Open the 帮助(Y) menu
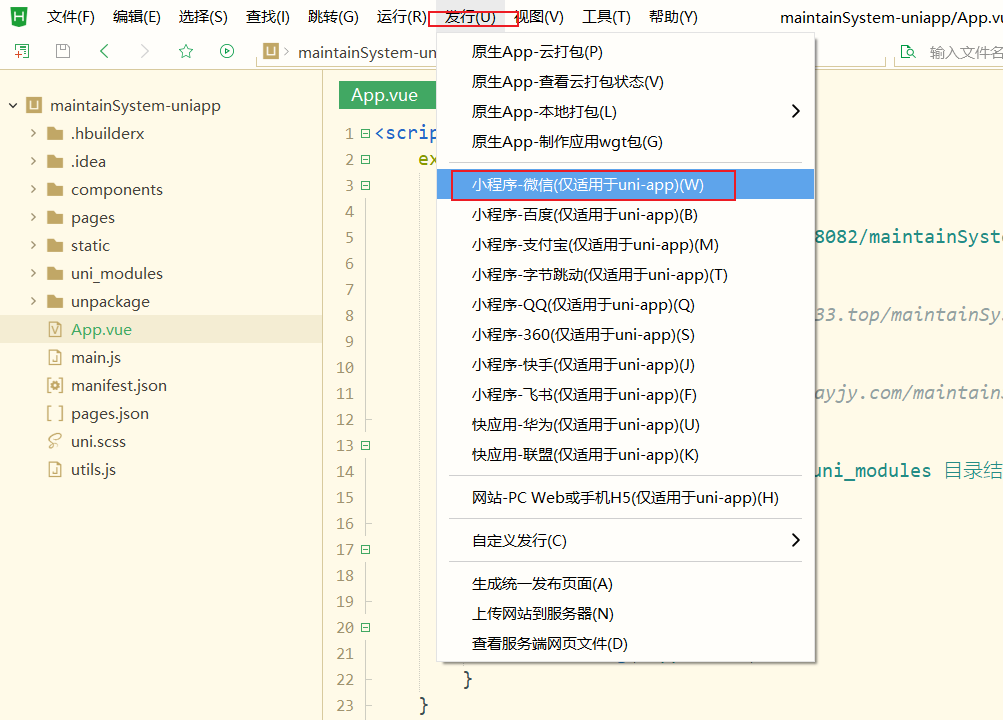The width and height of the screenshot is (1003, 720). pos(673,17)
